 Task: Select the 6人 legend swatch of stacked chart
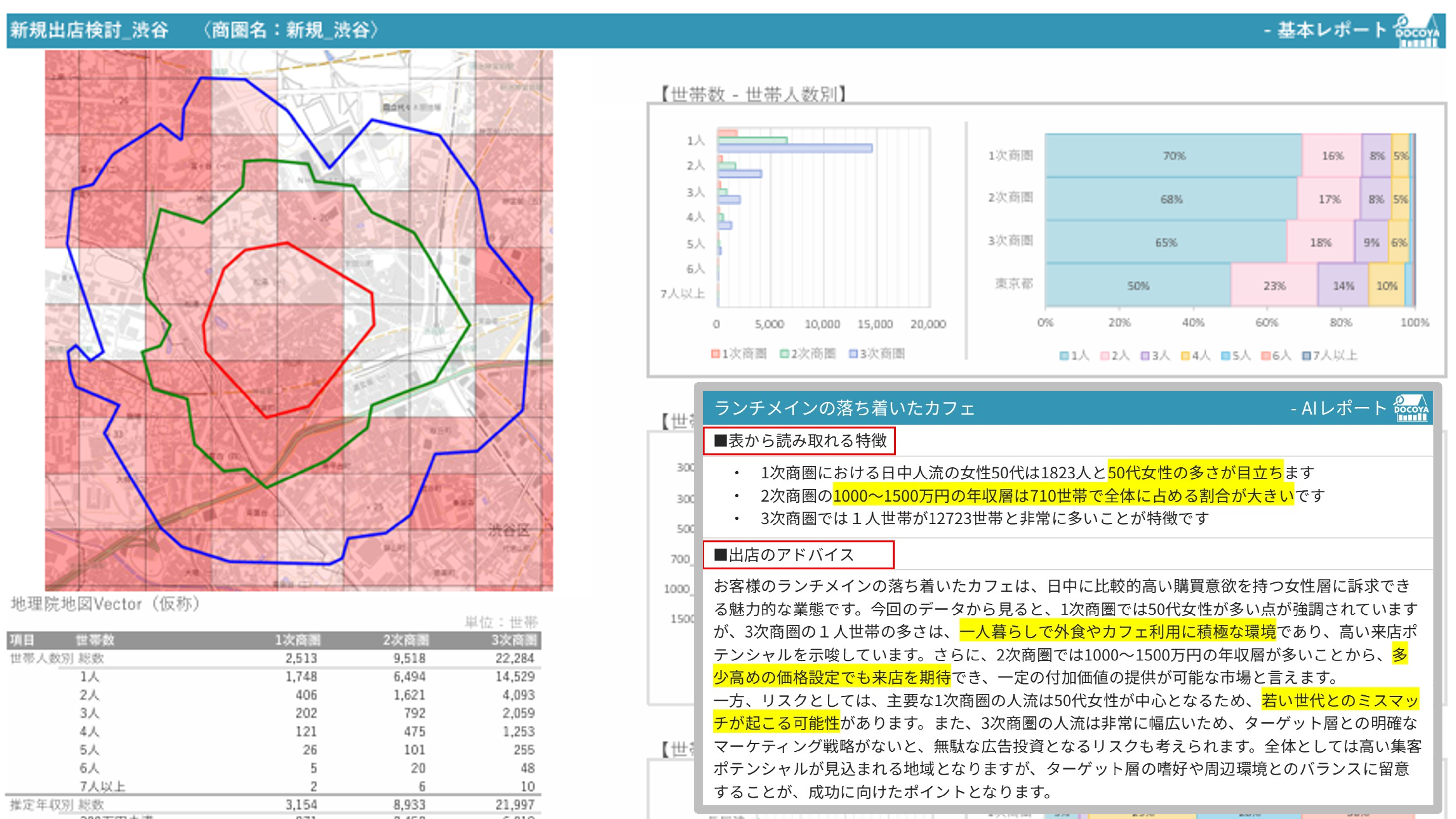click(1265, 355)
